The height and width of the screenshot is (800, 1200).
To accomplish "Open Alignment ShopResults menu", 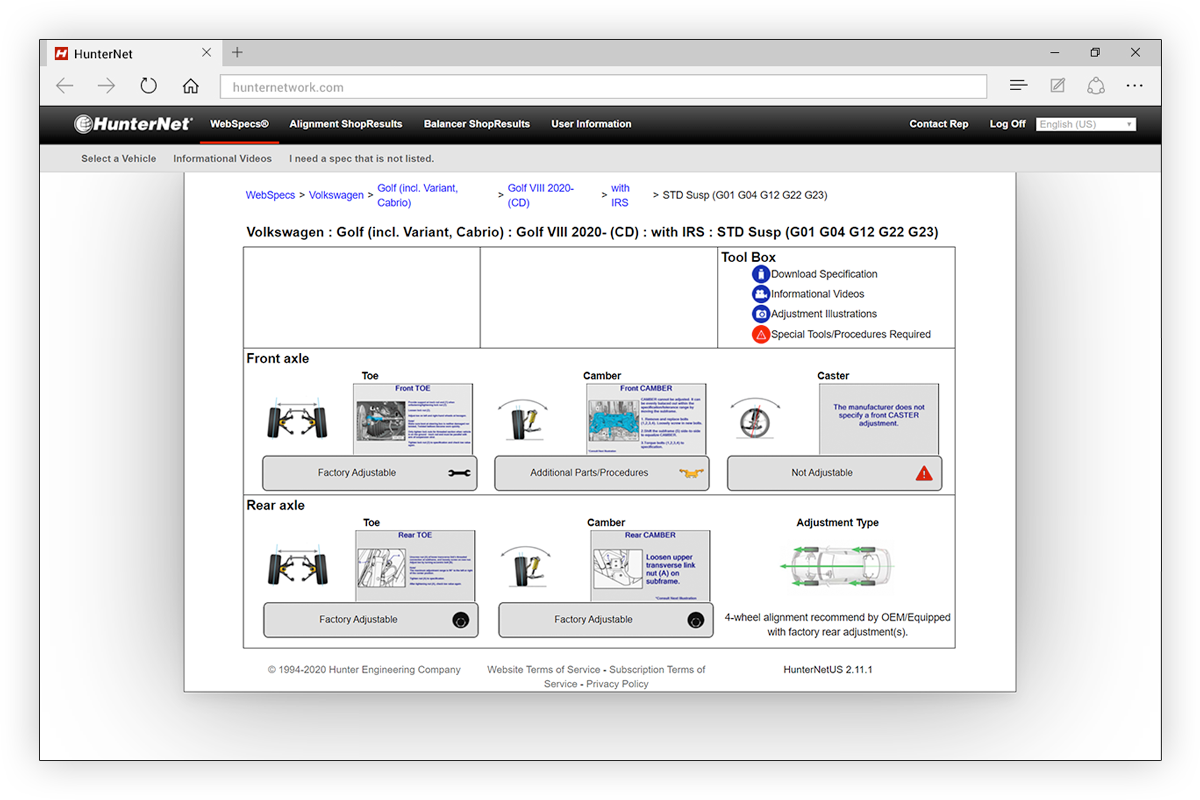I will (x=346, y=124).
